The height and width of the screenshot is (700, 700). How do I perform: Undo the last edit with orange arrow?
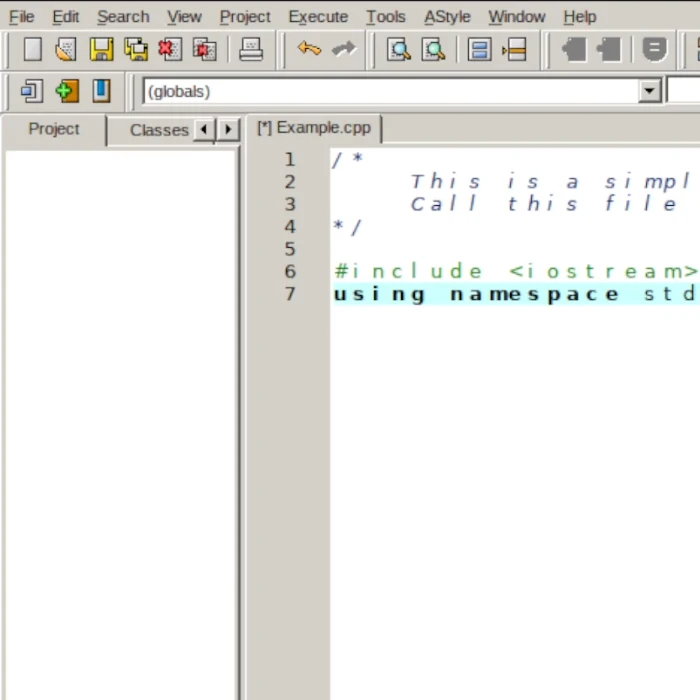309,49
